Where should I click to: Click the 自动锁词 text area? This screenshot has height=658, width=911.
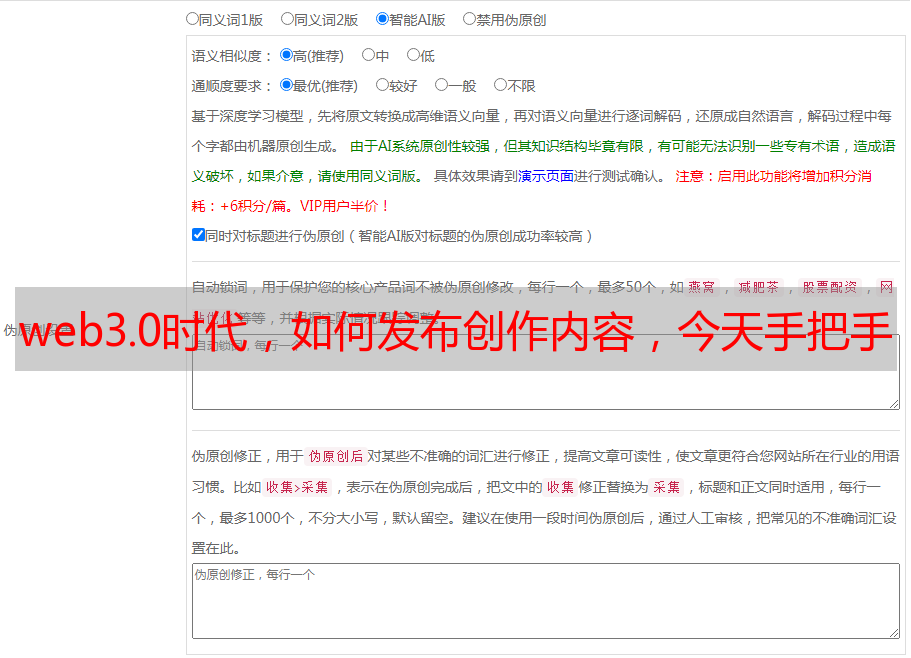tap(546, 372)
